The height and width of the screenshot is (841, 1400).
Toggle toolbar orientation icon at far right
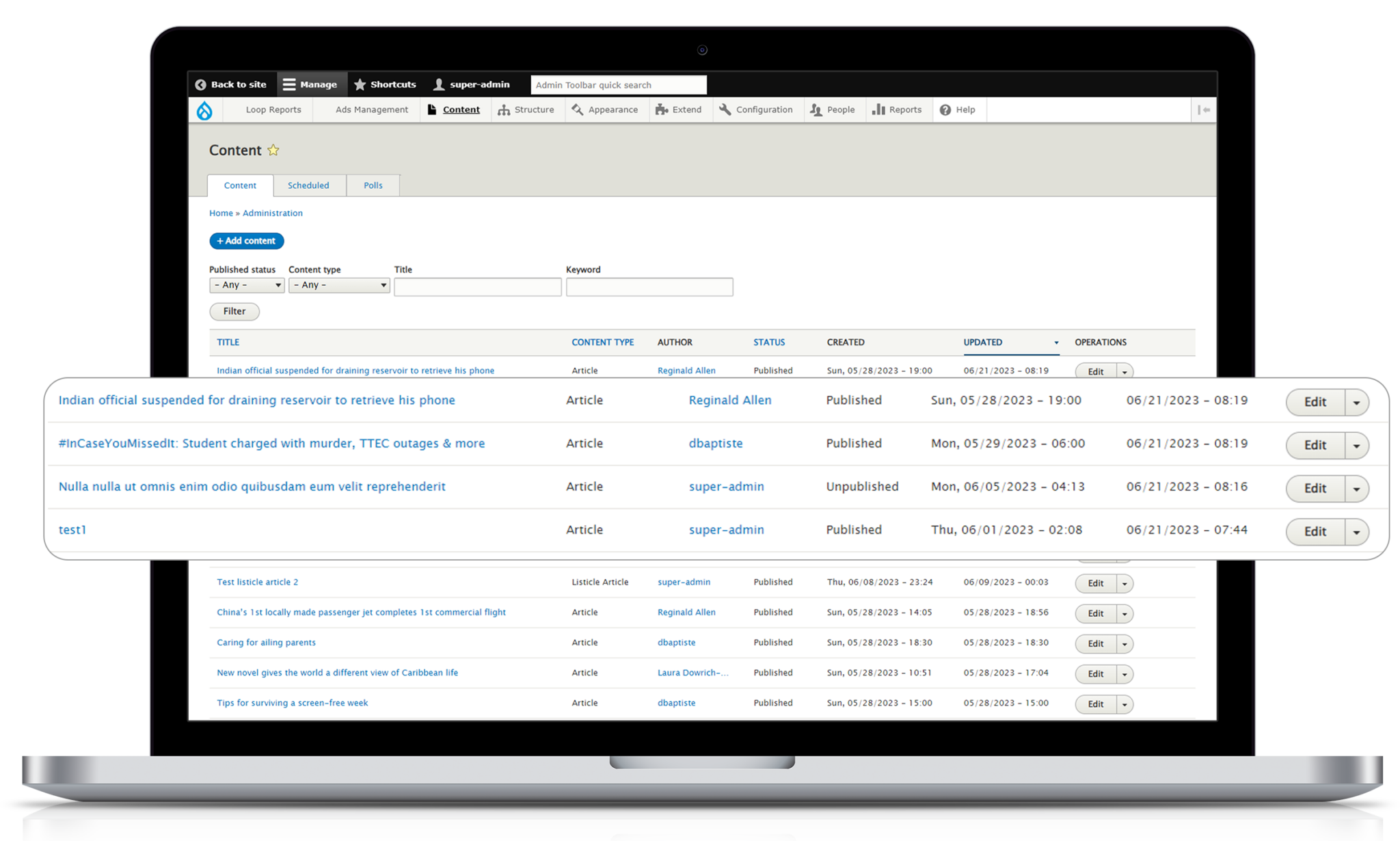click(1204, 110)
